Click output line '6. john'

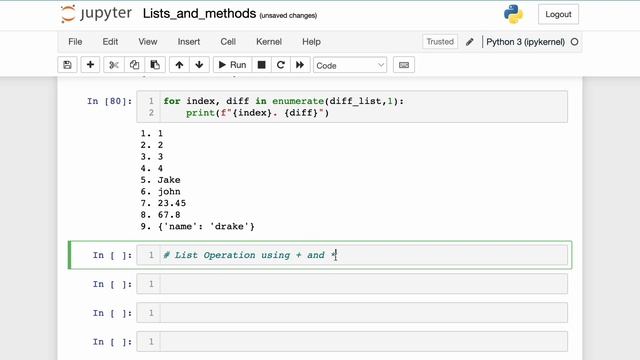(x=160, y=191)
